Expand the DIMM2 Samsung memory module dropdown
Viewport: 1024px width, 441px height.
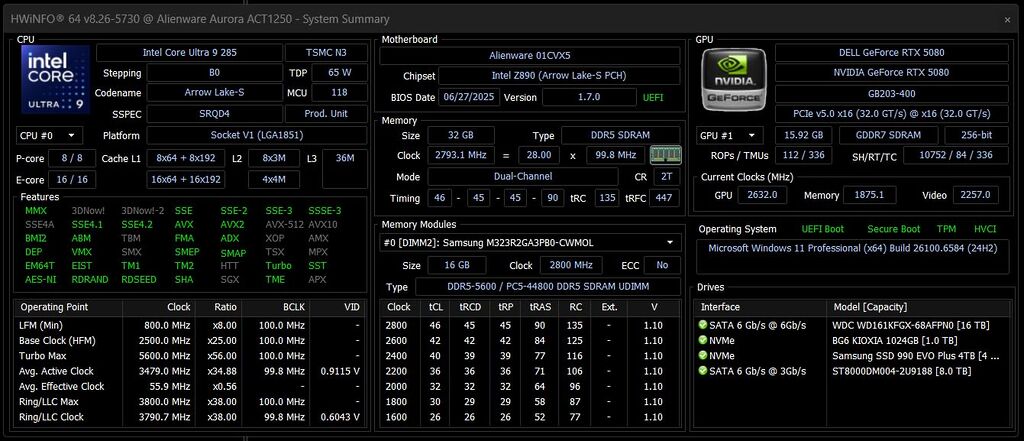[530, 242]
